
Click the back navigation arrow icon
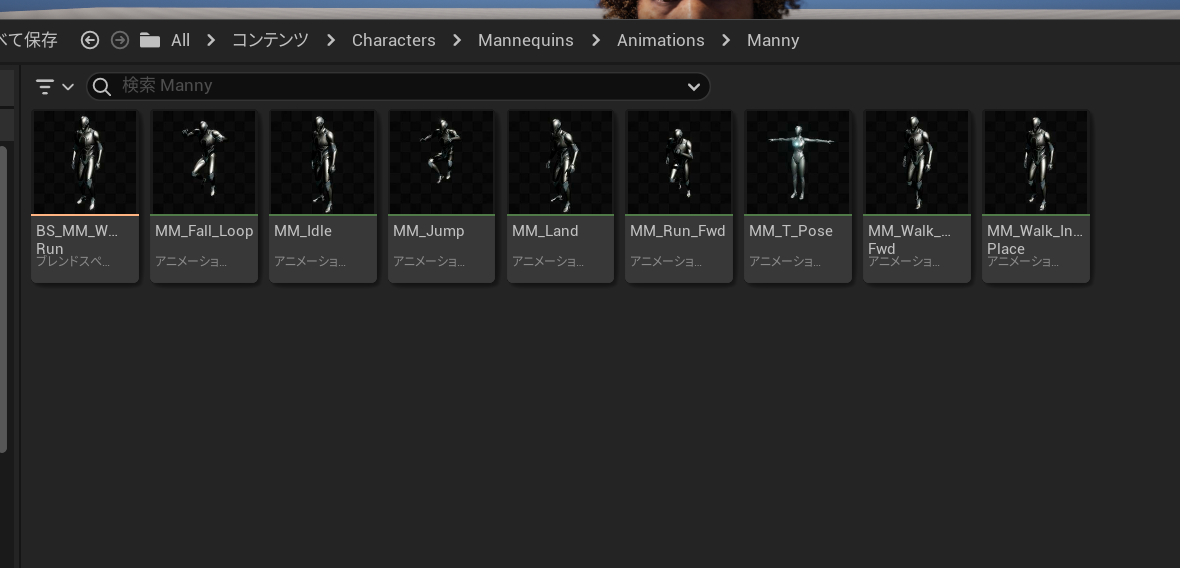coord(90,40)
